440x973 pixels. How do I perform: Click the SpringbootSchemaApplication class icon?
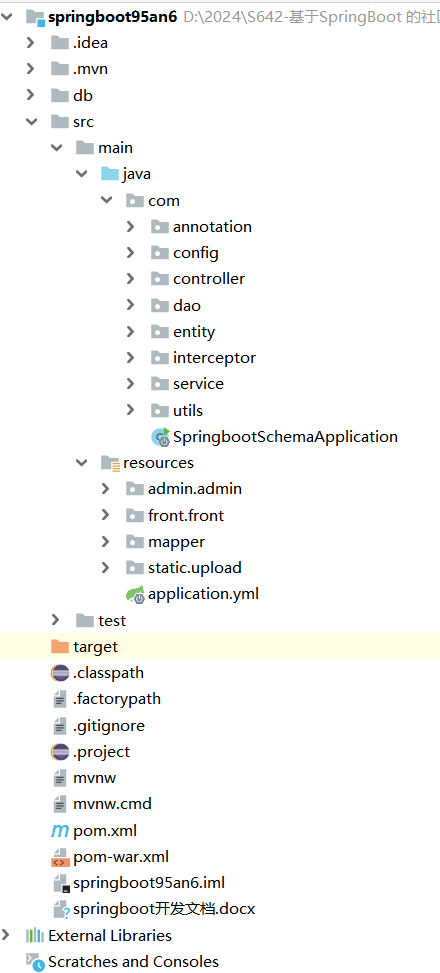(161, 437)
